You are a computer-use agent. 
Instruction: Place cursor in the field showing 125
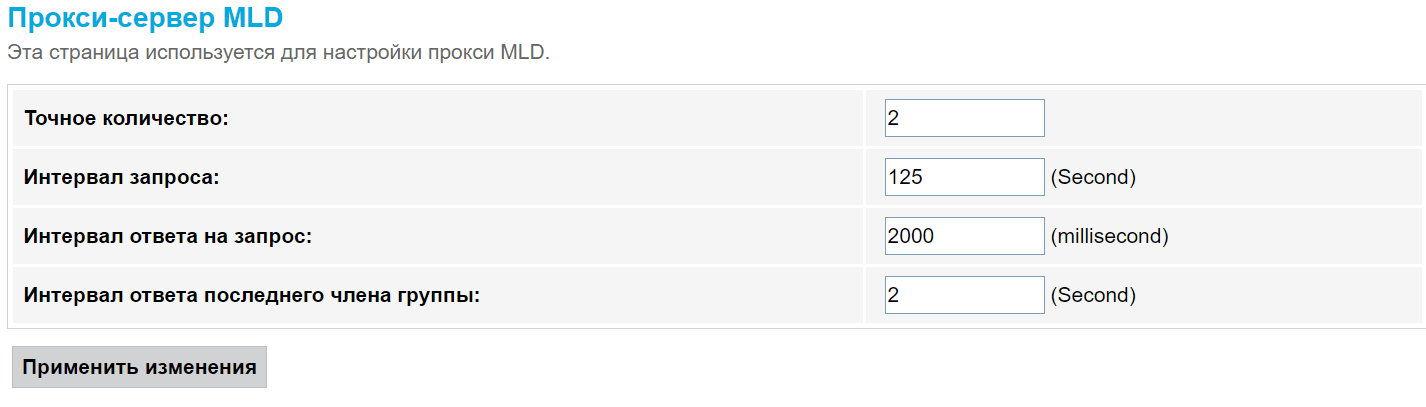tap(964, 177)
